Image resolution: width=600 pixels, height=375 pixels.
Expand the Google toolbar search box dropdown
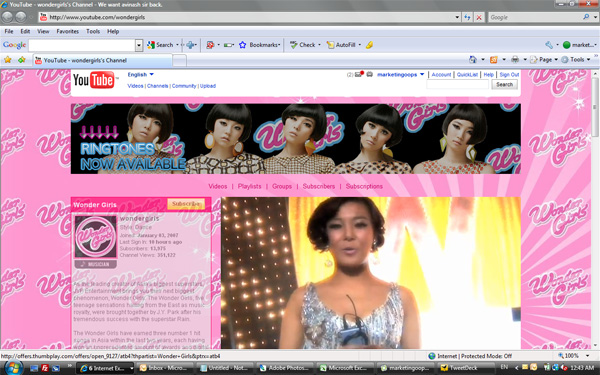point(139,45)
